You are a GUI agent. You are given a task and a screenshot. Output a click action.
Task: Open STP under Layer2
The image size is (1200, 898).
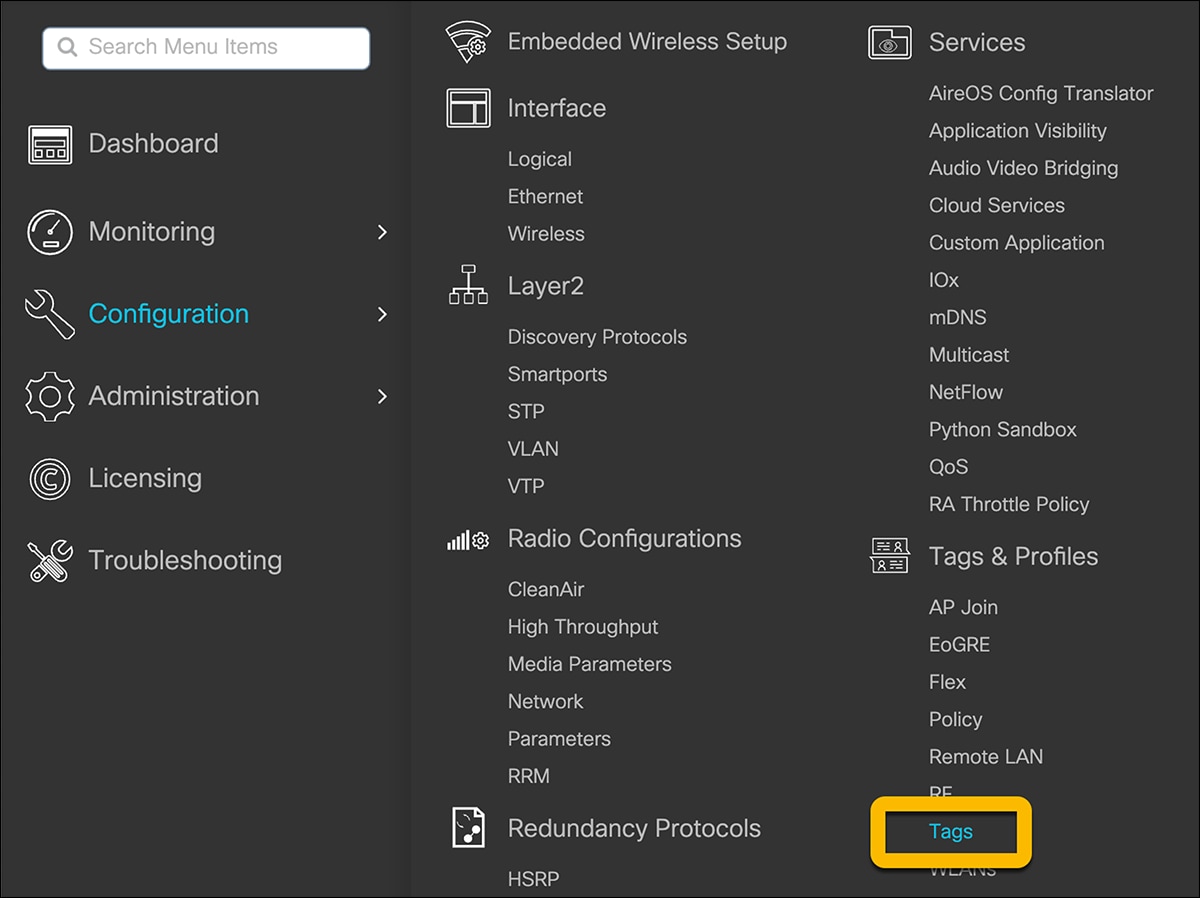pos(526,412)
